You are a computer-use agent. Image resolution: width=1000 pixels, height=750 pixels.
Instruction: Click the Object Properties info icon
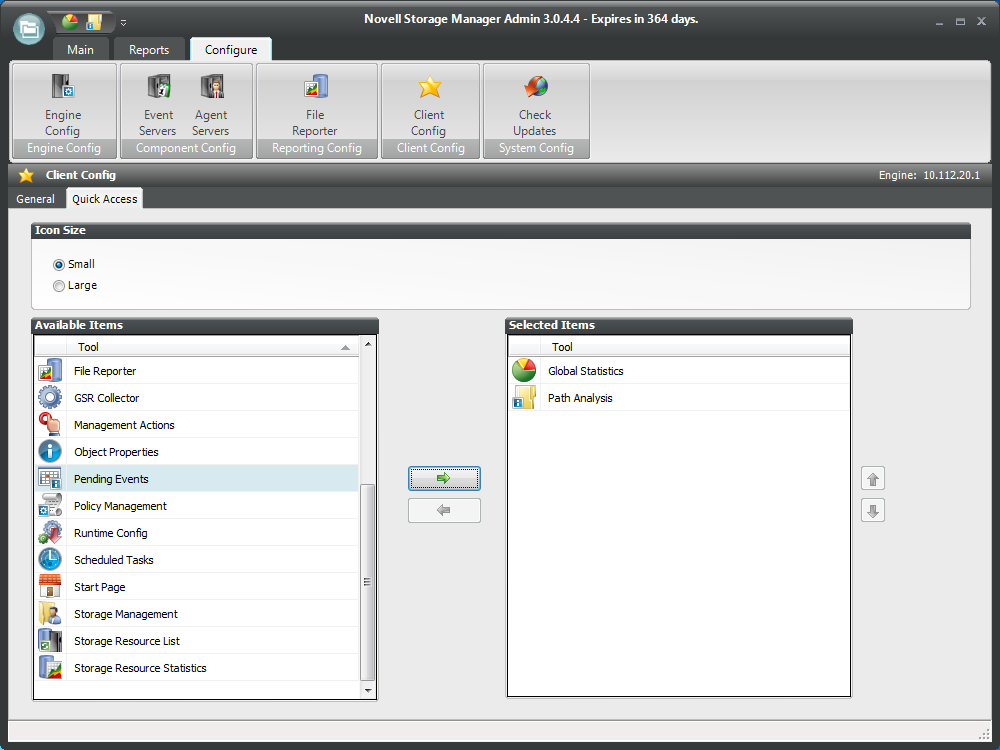pos(50,452)
